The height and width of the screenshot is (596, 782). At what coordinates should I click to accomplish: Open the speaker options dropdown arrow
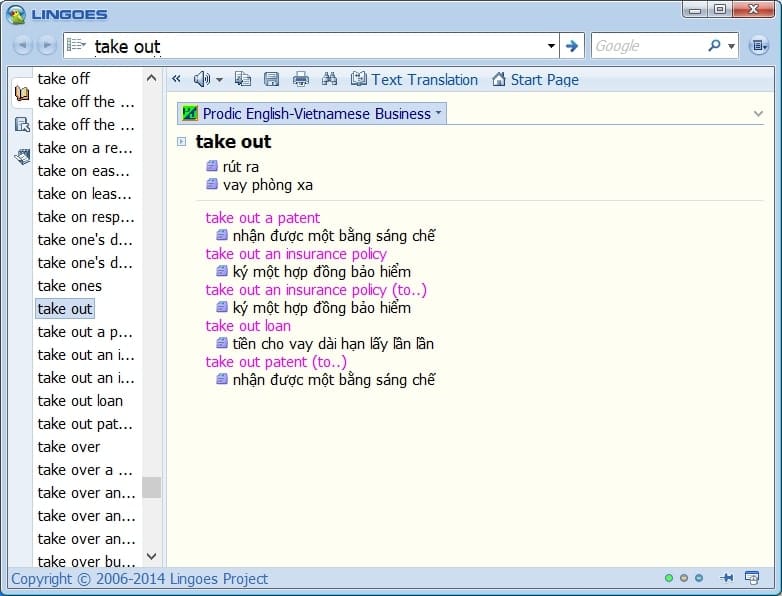coord(219,80)
